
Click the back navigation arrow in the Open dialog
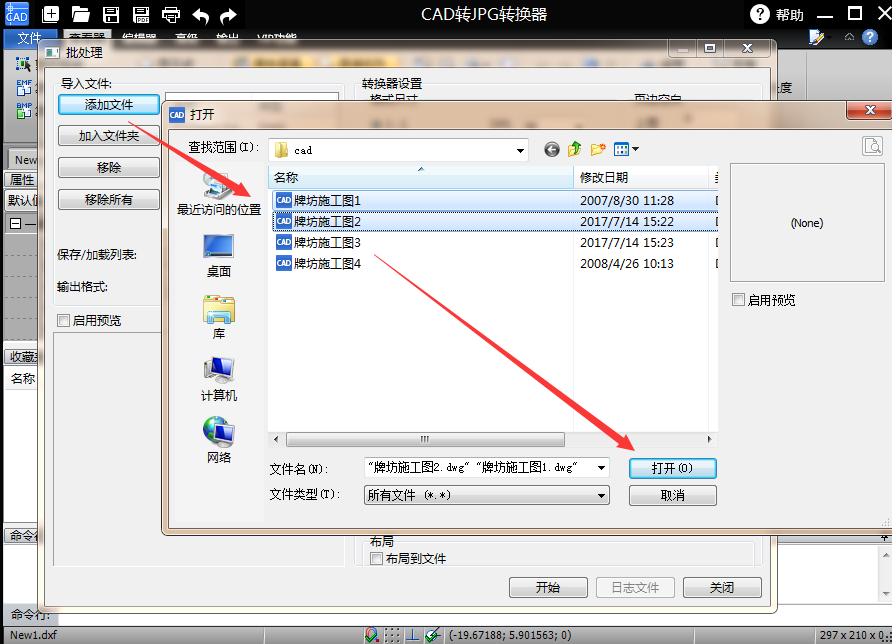551,147
